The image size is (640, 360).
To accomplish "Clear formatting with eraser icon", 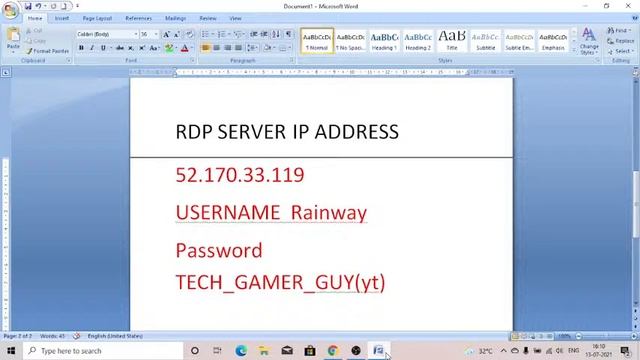I will tap(190, 34).
